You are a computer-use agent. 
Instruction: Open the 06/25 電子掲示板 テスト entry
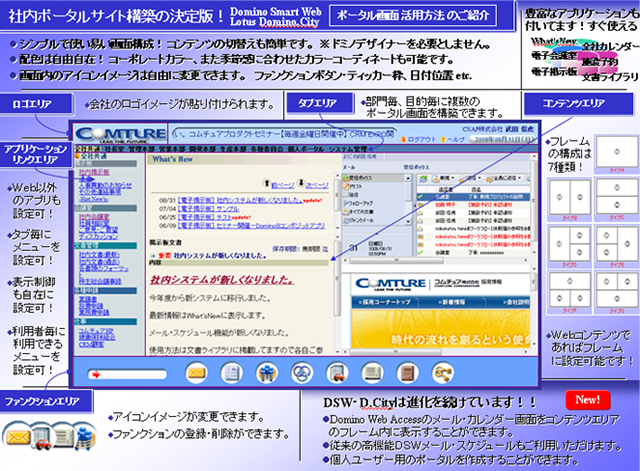pos(204,217)
